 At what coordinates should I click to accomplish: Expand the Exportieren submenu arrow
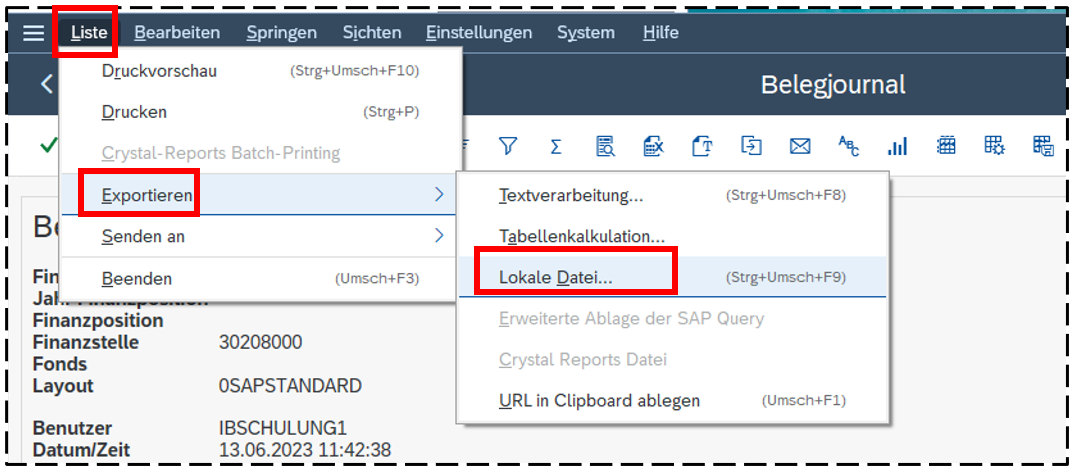438,195
